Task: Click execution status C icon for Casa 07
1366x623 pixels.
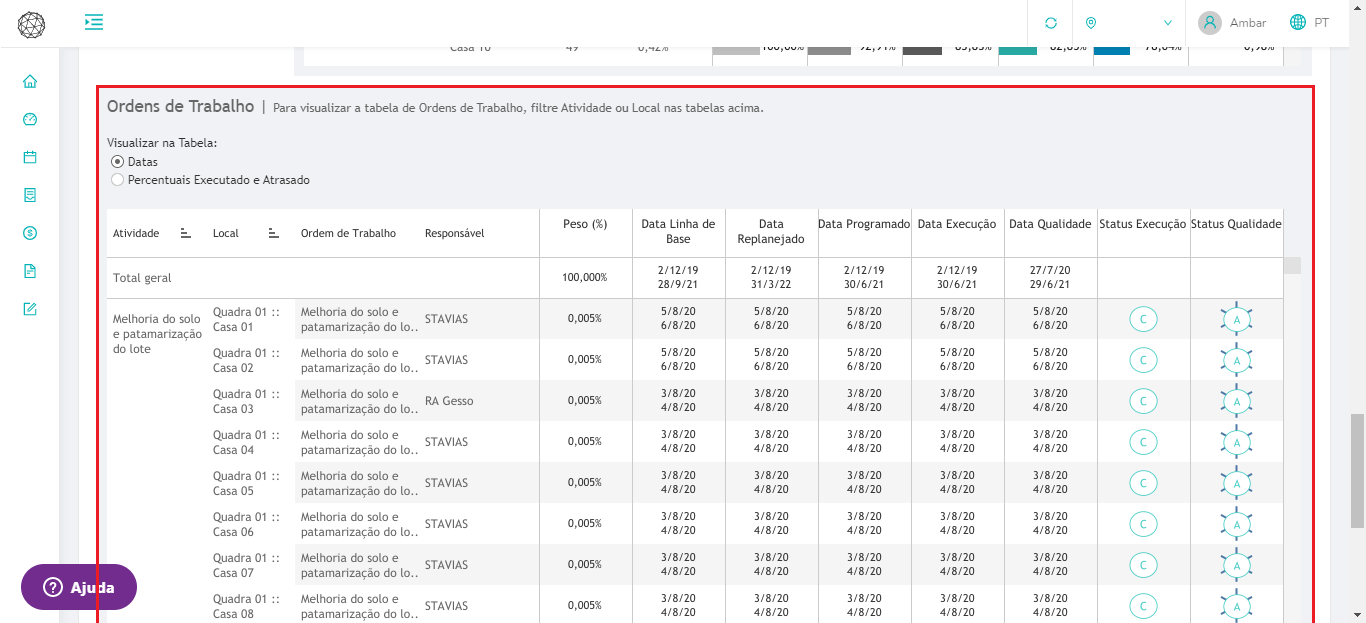Action: tap(1142, 566)
